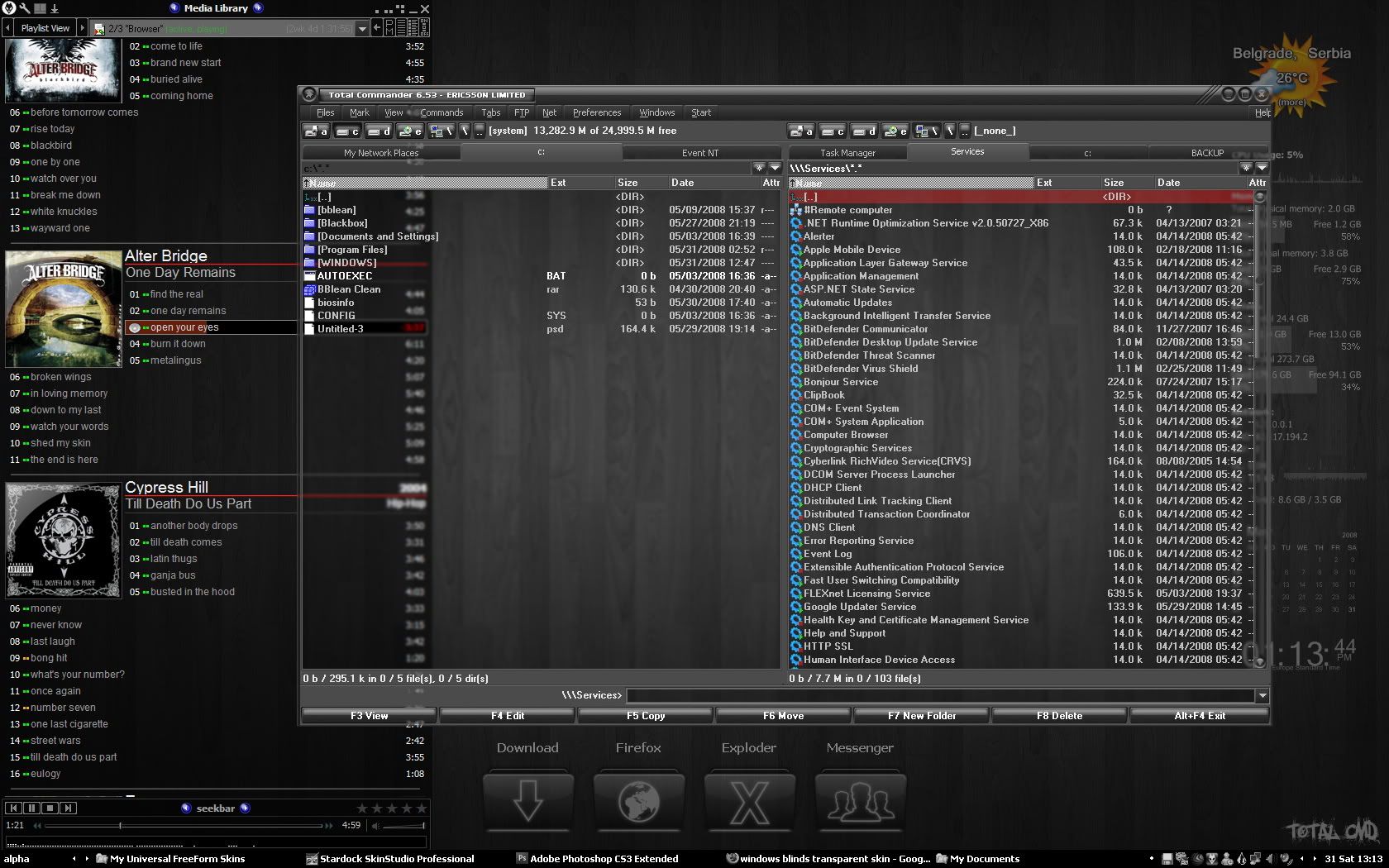
Task: Open My Documents taskbar item
Action: (978, 859)
